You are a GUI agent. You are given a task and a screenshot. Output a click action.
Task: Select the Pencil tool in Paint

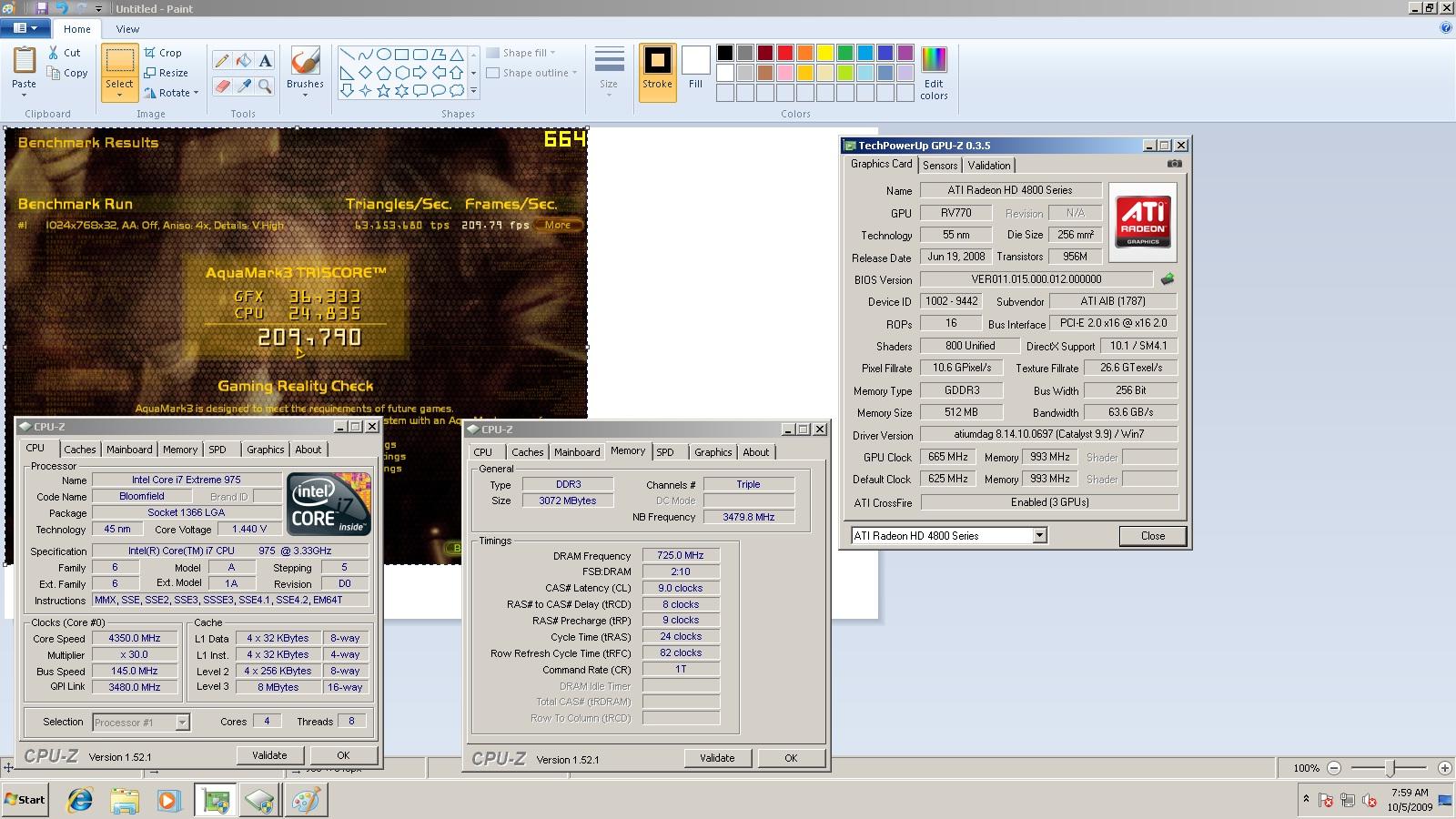click(221, 61)
